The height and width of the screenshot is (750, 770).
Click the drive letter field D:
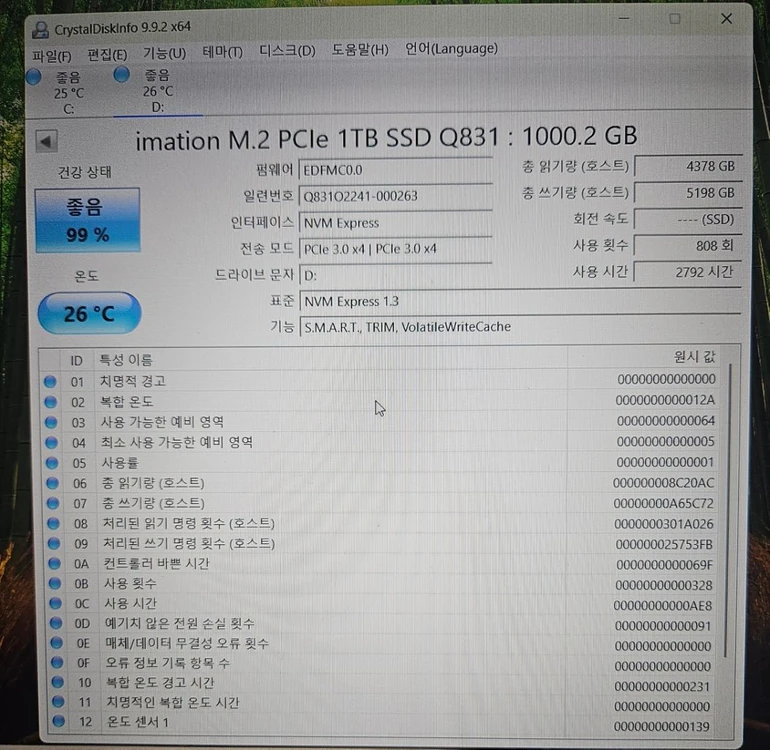395,275
